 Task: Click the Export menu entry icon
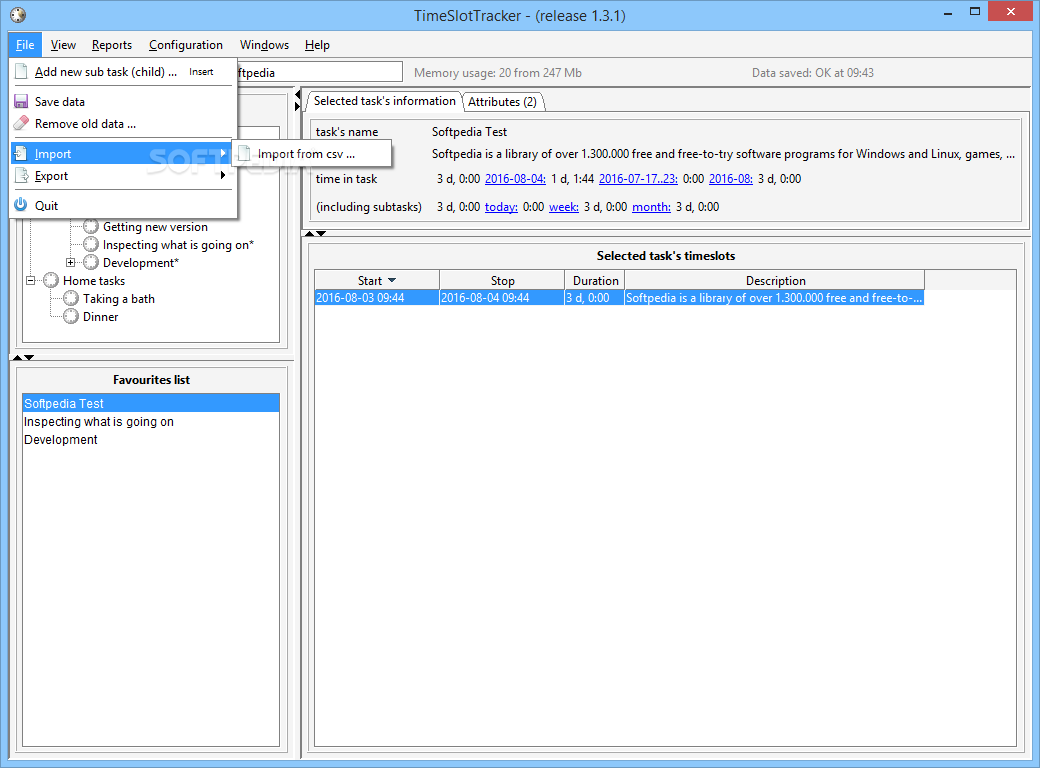22,176
